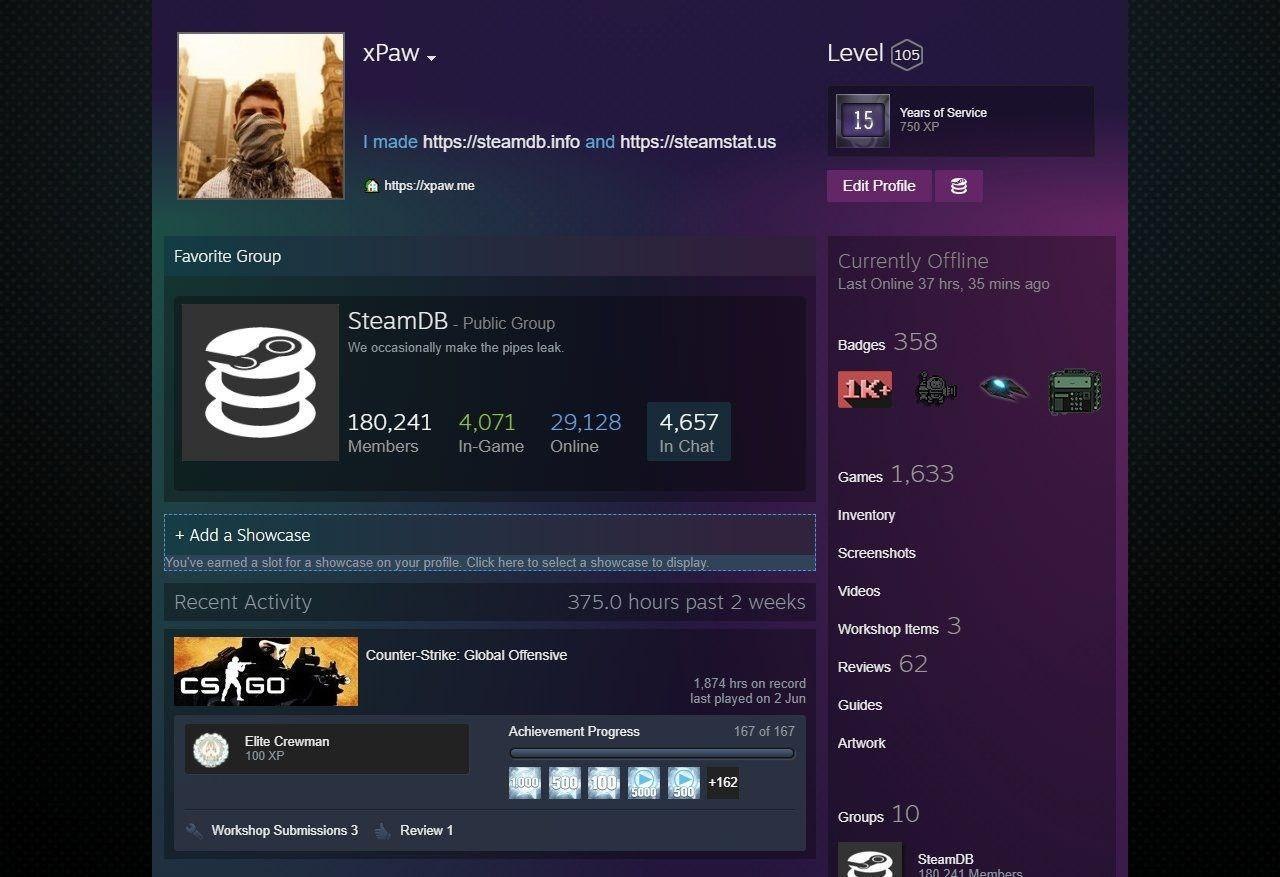The height and width of the screenshot is (877, 1280).
Task: Open the CS:GO game banner image
Action: 266,671
